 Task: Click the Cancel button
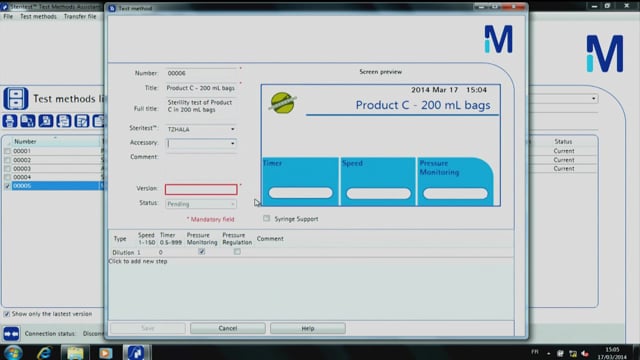(x=228, y=328)
